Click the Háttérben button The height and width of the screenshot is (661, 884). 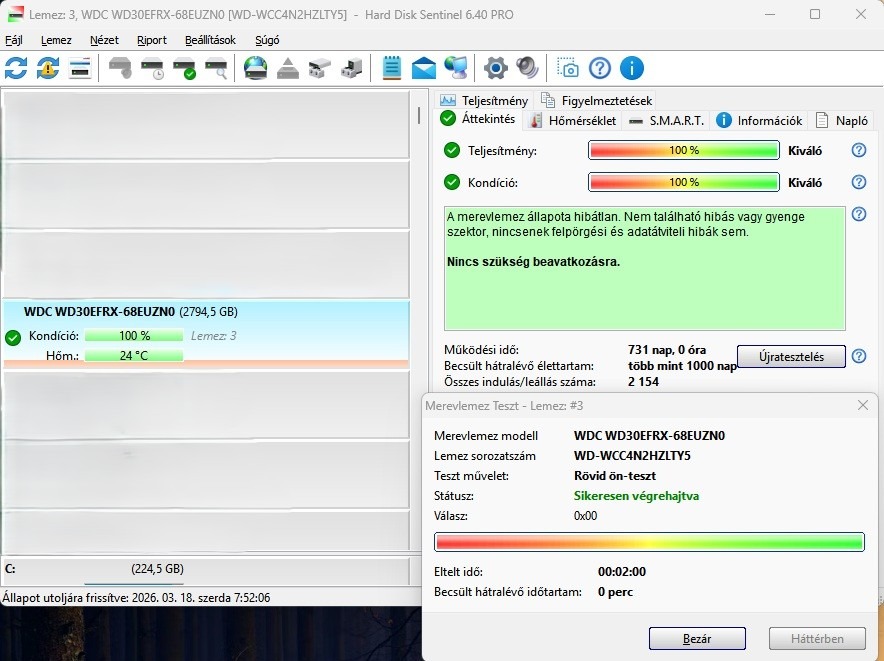pos(817,638)
